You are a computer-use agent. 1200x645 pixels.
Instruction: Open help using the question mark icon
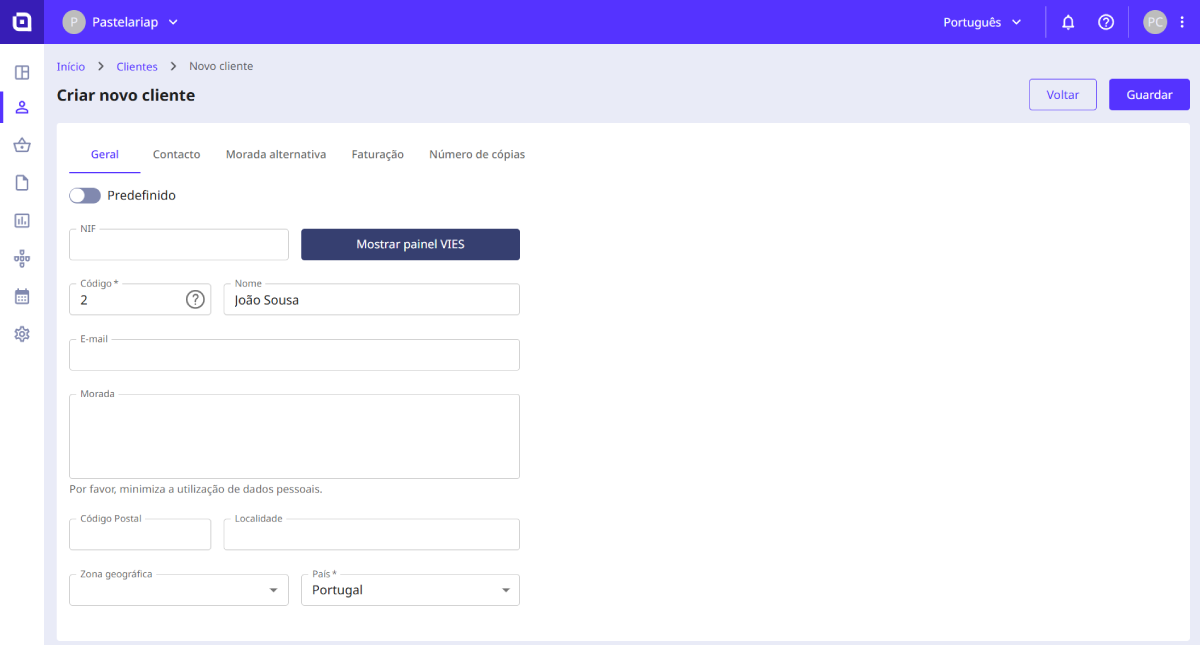(x=1106, y=21)
